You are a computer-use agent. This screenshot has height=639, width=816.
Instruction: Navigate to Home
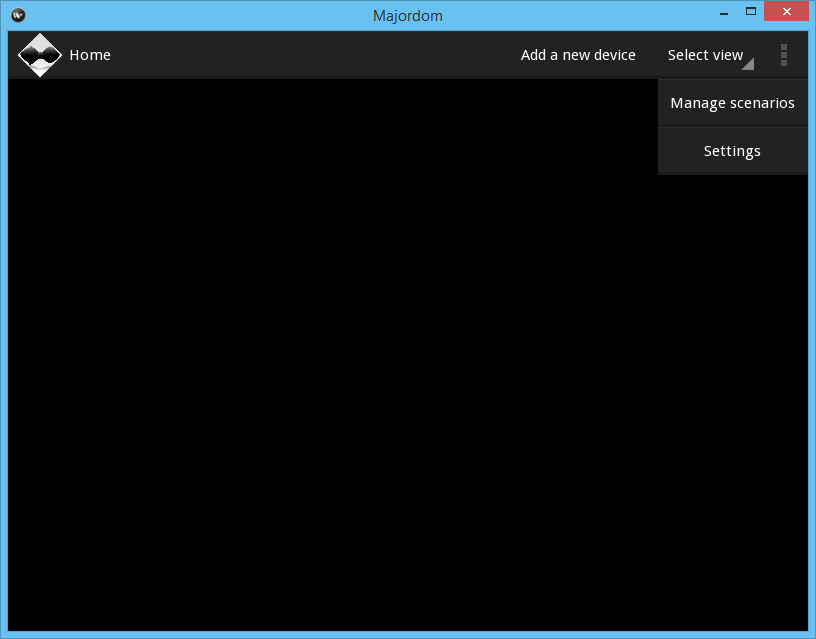pos(90,55)
